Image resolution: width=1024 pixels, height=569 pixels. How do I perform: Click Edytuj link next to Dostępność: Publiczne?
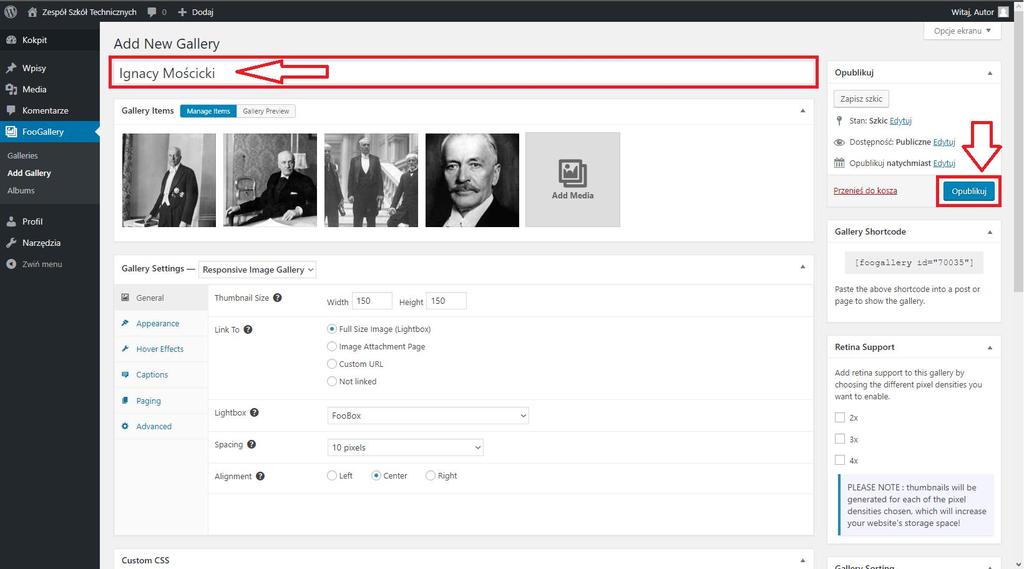click(944, 142)
